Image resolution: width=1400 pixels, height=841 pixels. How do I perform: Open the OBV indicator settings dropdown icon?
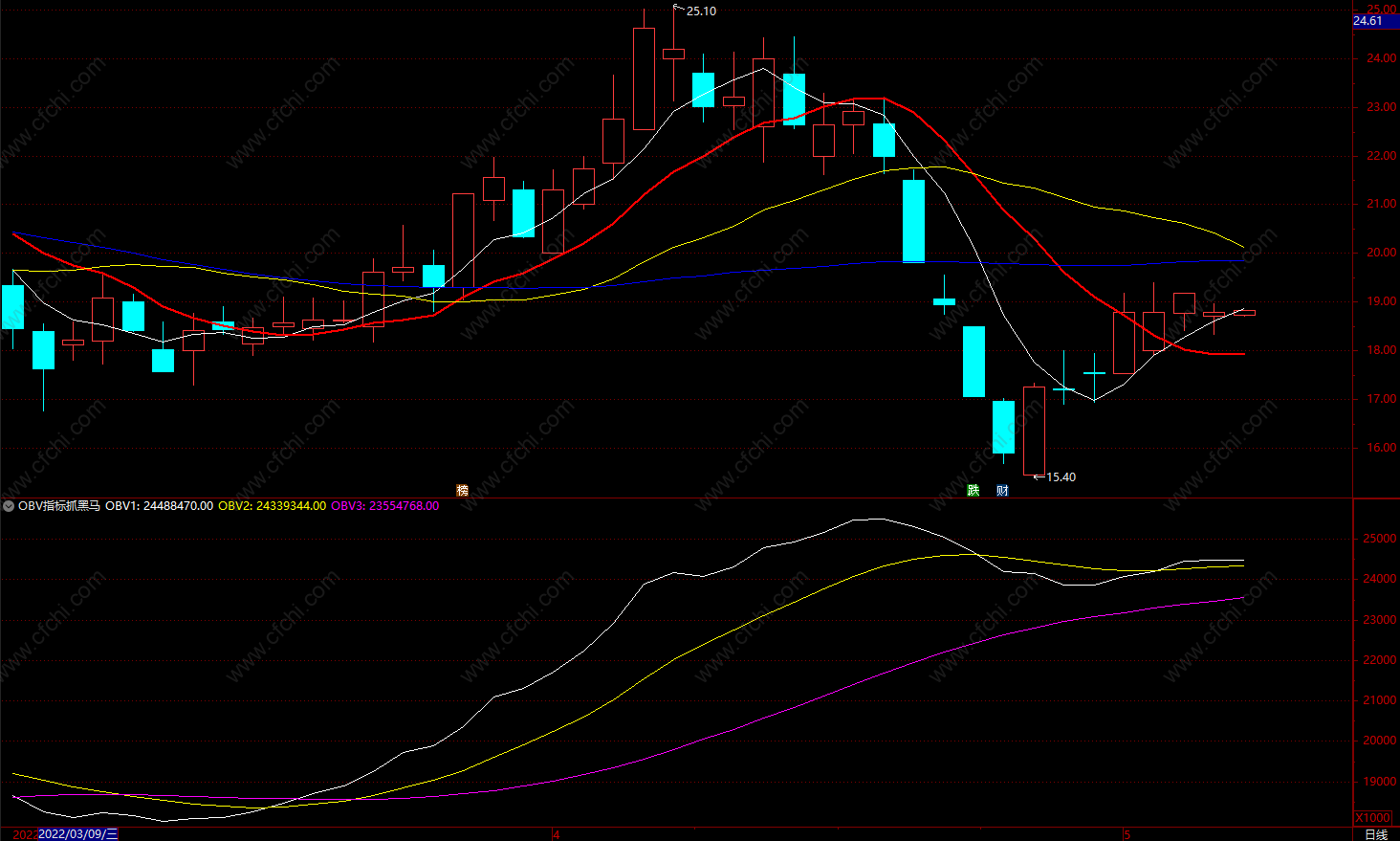9,506
